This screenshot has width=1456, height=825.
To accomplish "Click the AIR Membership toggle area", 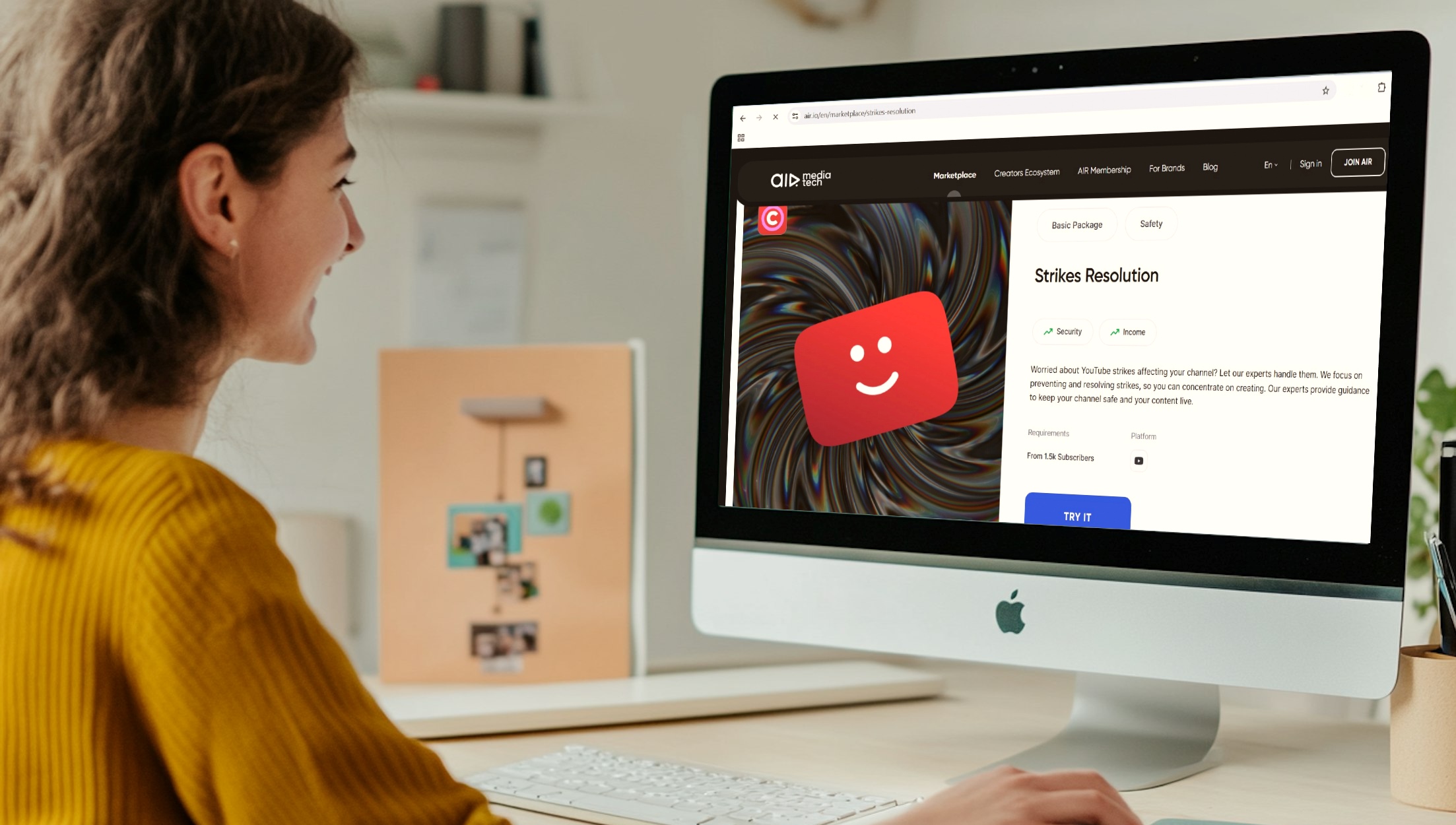I will [x=1103, y=169].
